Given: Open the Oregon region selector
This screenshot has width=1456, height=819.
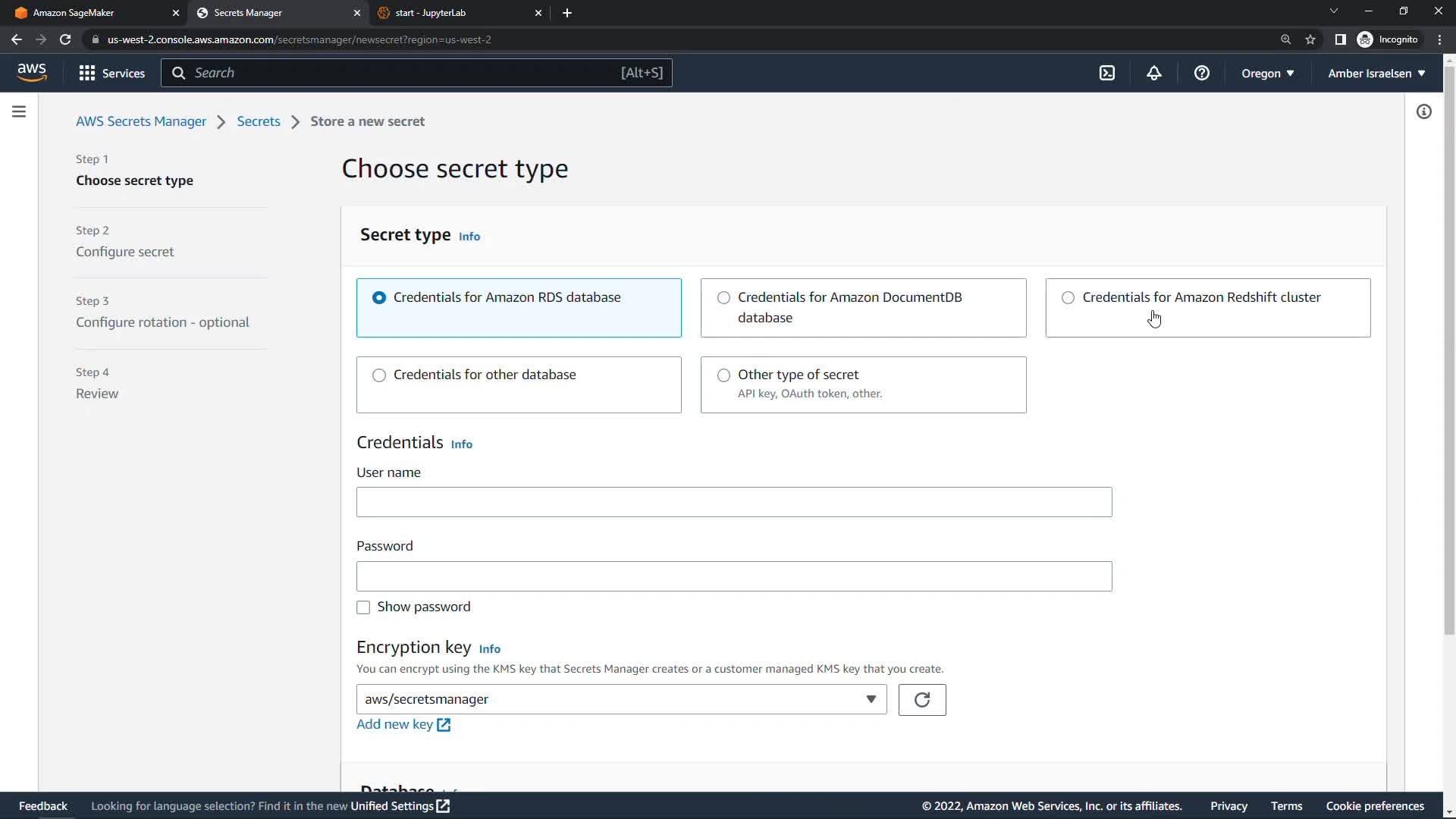Looking at the screenshot, I should pos(1267,73).
